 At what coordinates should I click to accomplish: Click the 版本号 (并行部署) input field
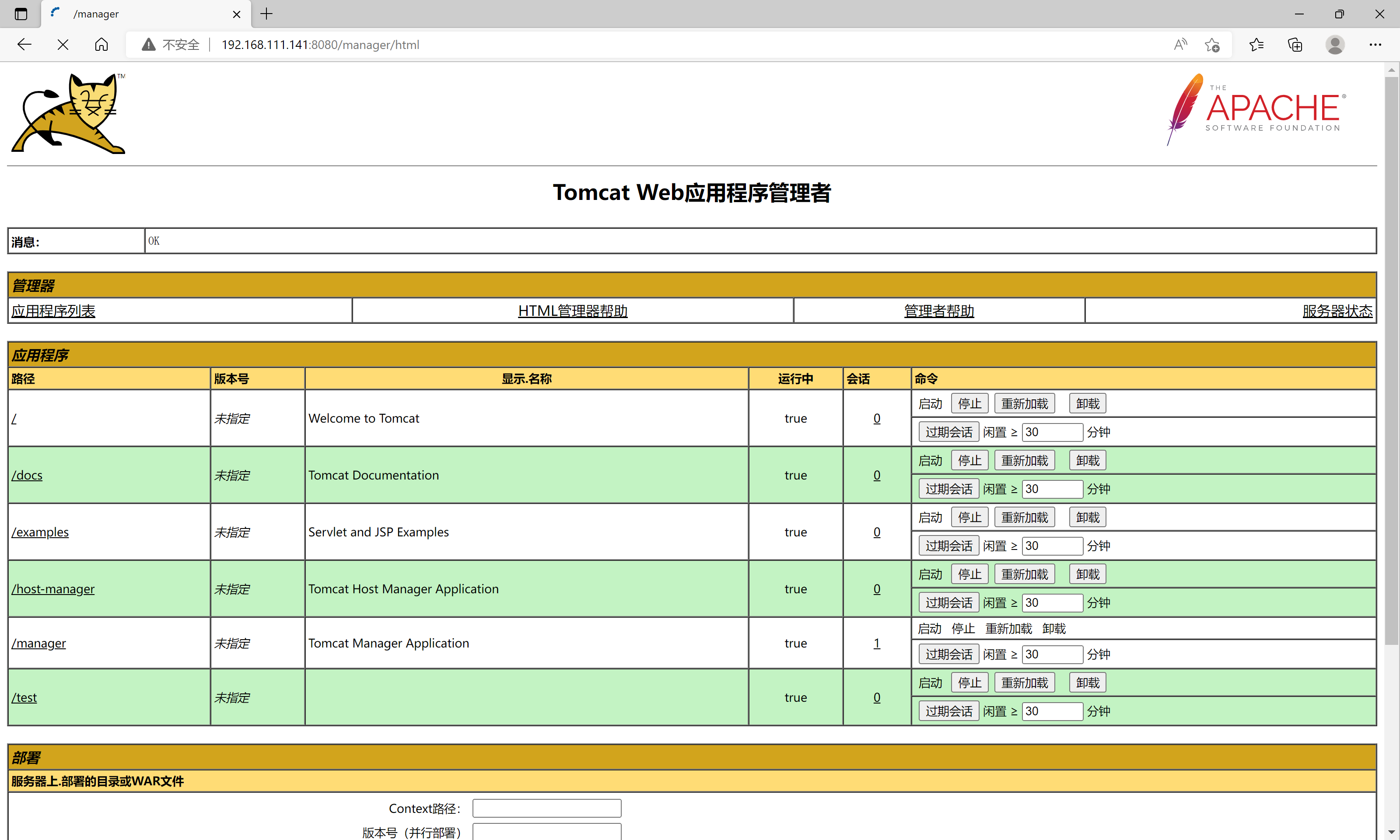pos(546,832)
